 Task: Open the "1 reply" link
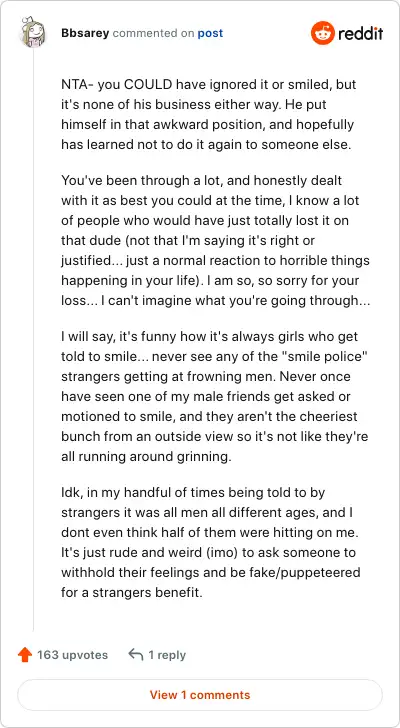(167, 655)
